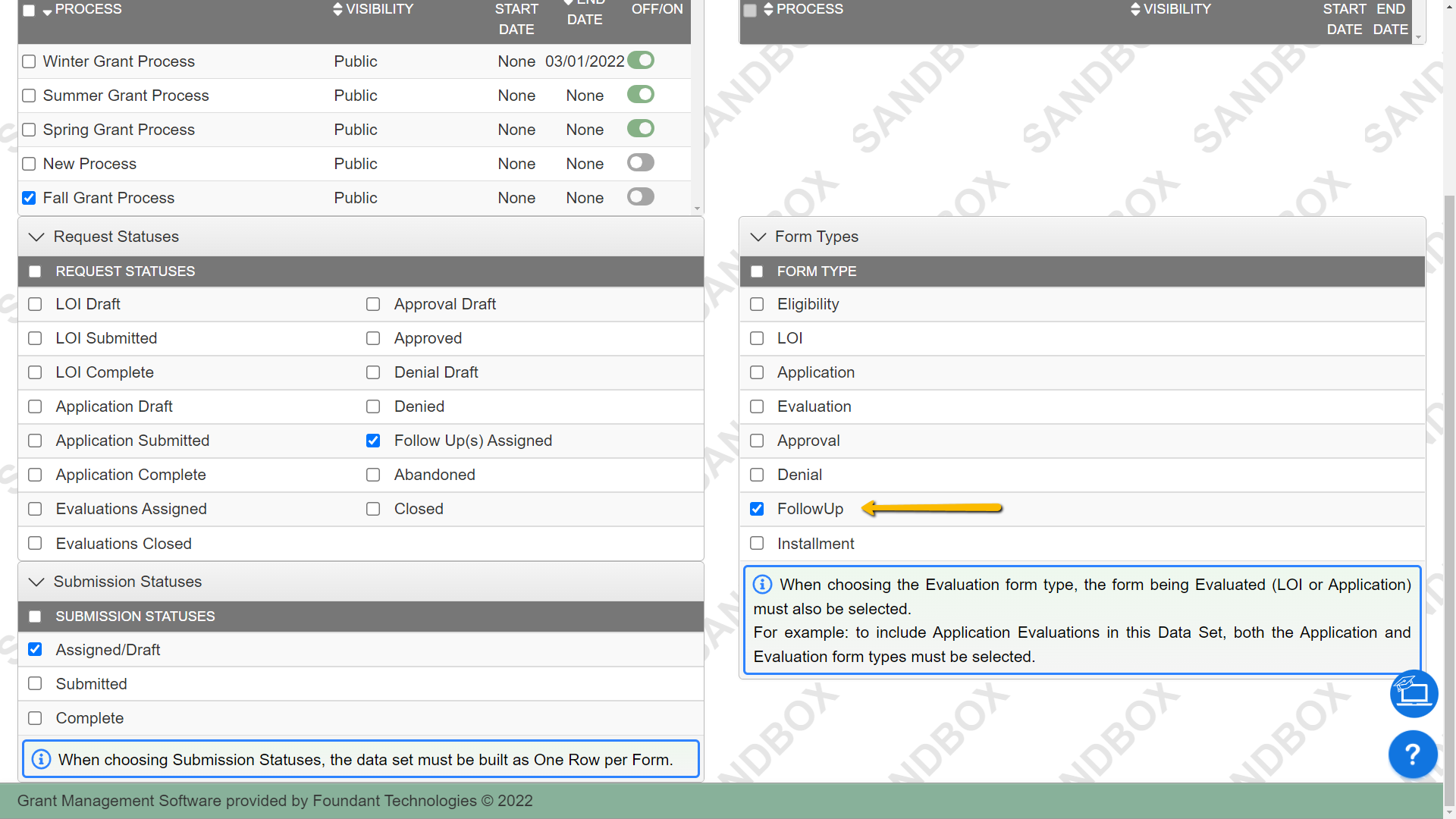Collapse the Submission Statuses section
1456x819 pixels.
pyautogui.click(x=36, y=582)
